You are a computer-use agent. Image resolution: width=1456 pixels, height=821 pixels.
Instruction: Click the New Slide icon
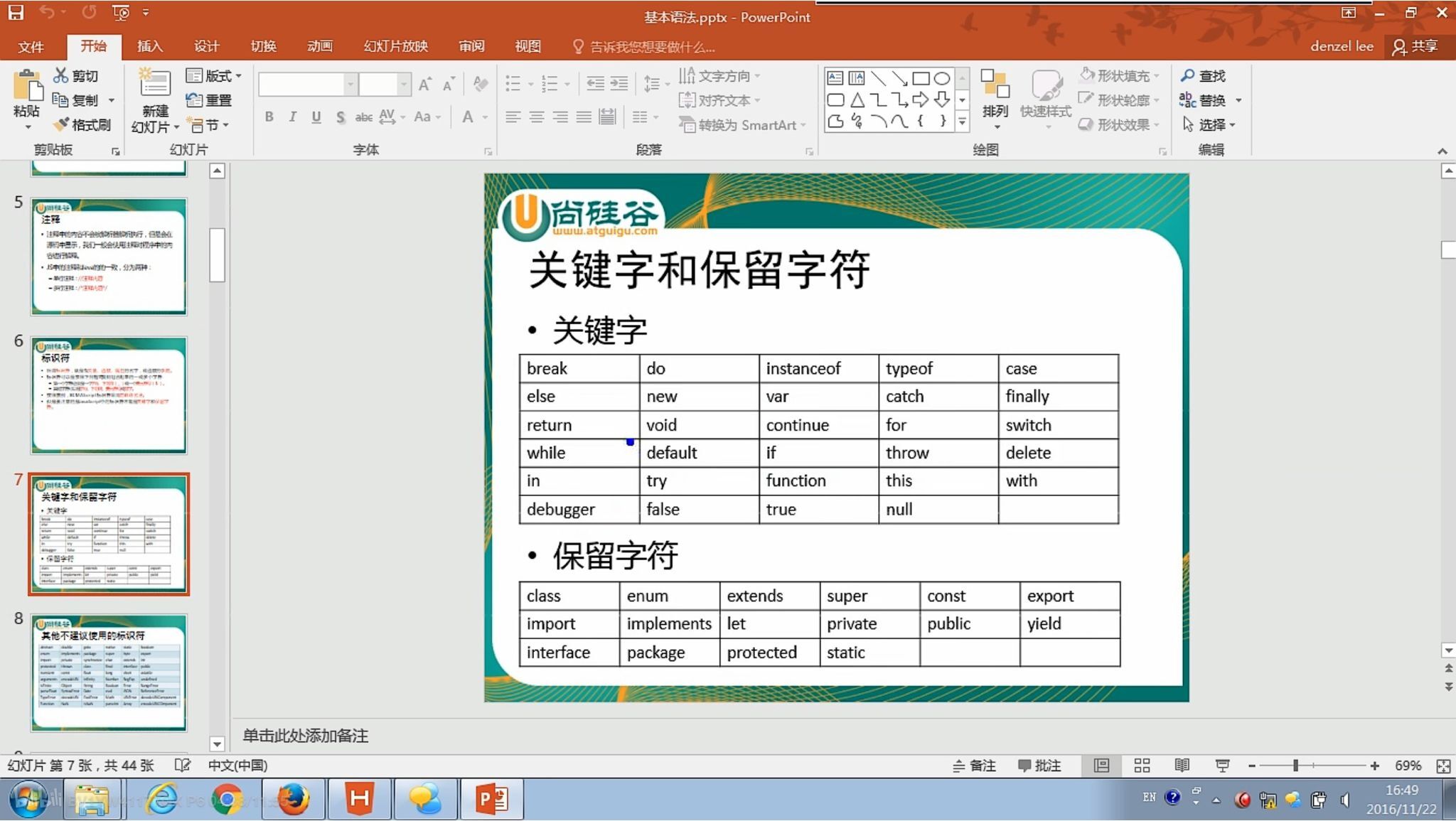click(155, 84)
